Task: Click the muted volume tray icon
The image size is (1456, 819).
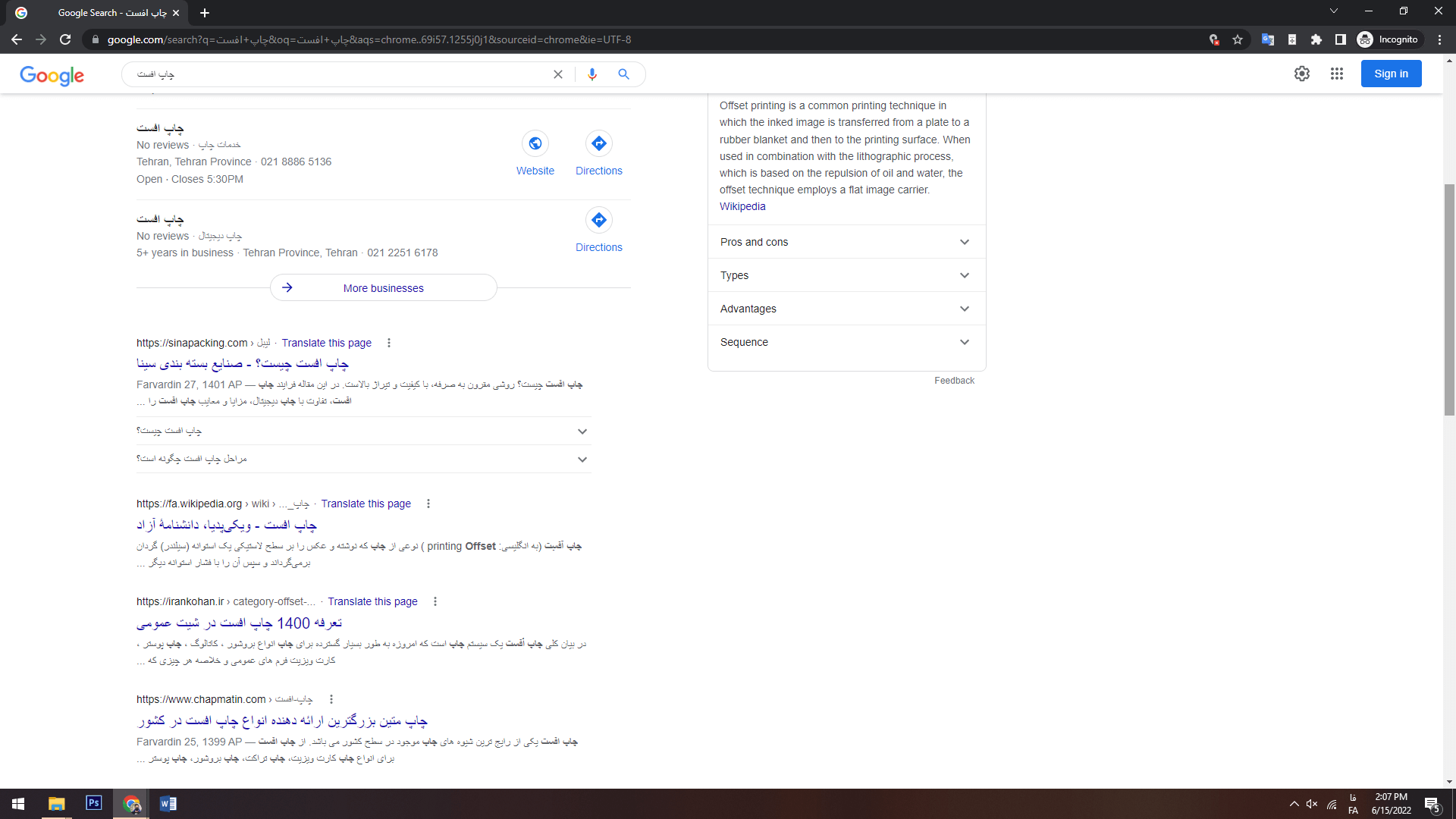Action: 1312,804
